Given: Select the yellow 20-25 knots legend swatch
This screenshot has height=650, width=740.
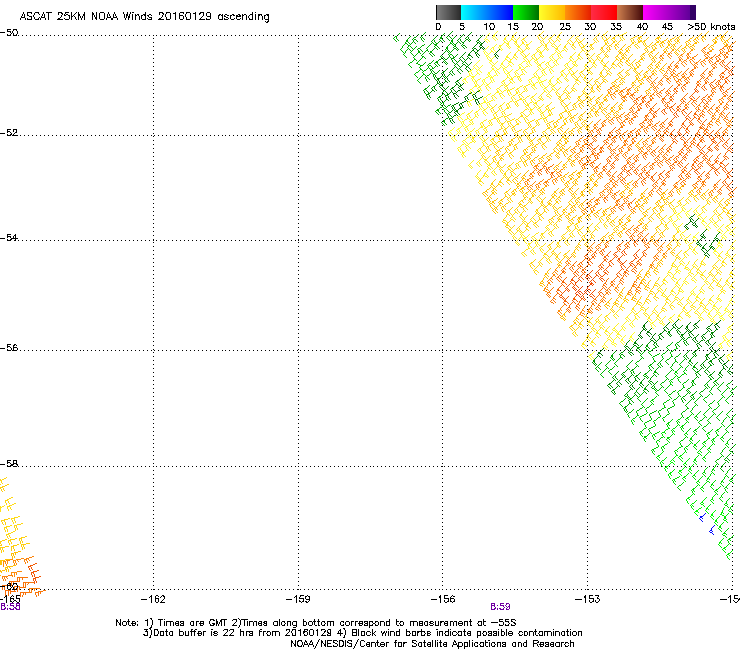Looking at the screenshot, I should pyautogui.click(x=552, y=12).
